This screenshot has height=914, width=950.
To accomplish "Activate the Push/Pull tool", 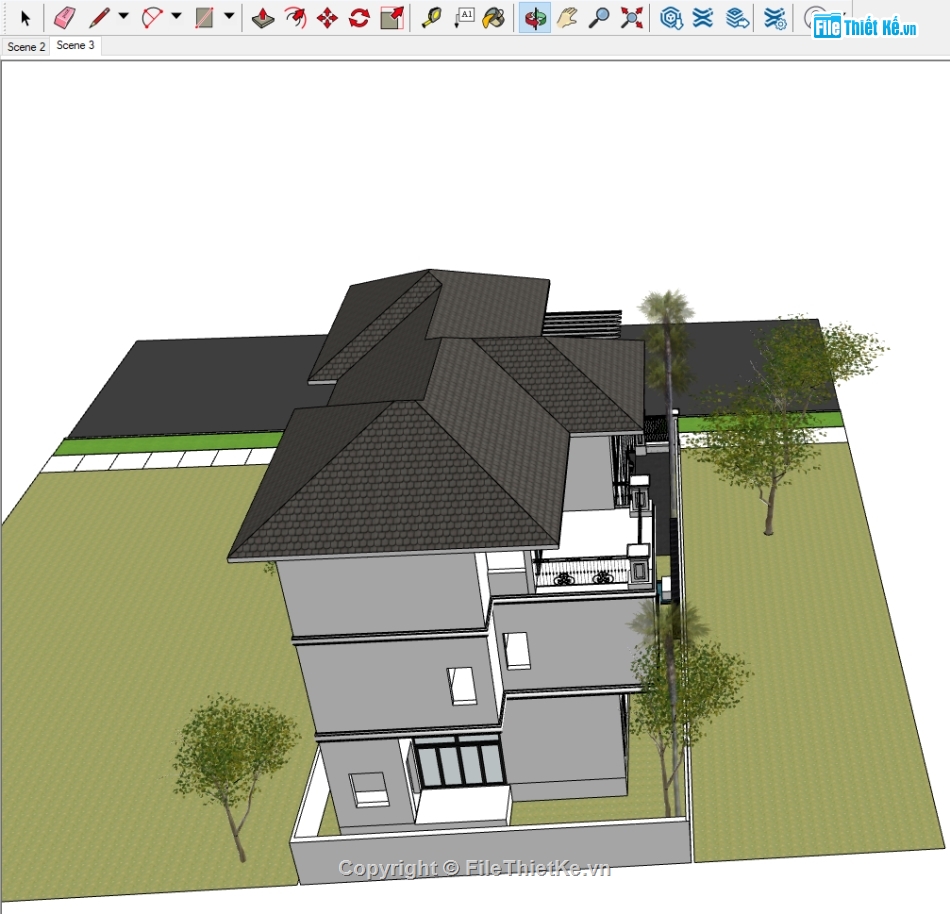I will pyautogui.click(x=263, y=18).
